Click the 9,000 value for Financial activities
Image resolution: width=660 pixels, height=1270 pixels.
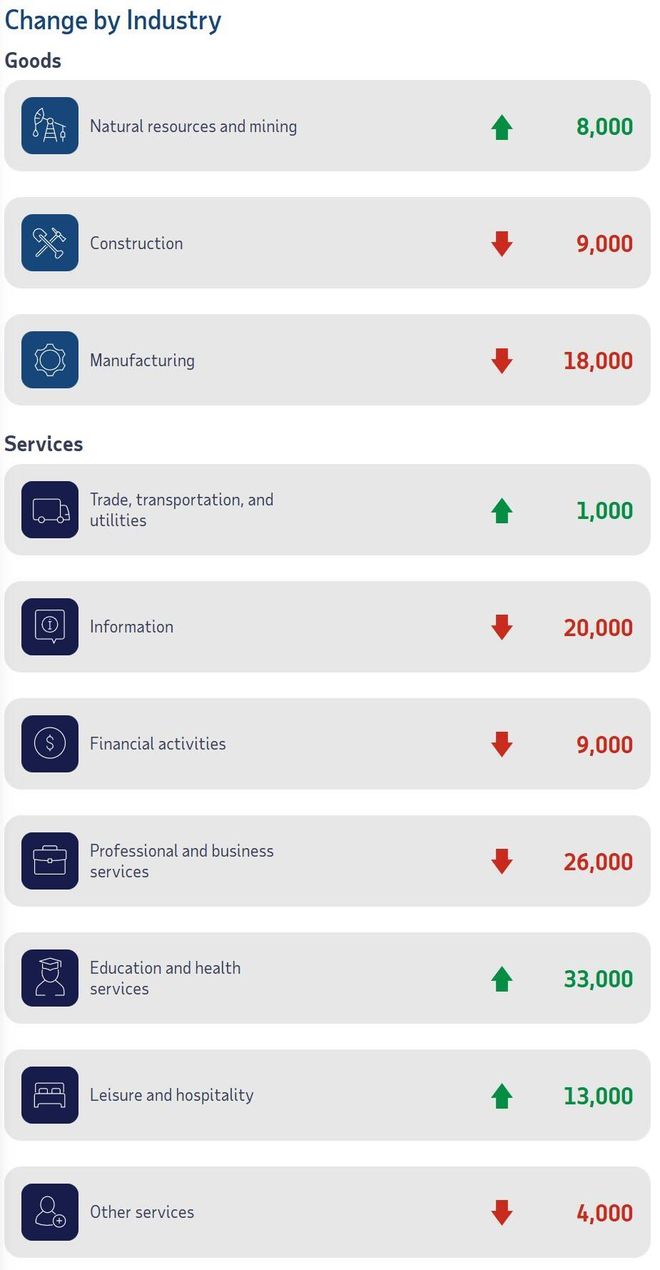(x=604, y=745)
